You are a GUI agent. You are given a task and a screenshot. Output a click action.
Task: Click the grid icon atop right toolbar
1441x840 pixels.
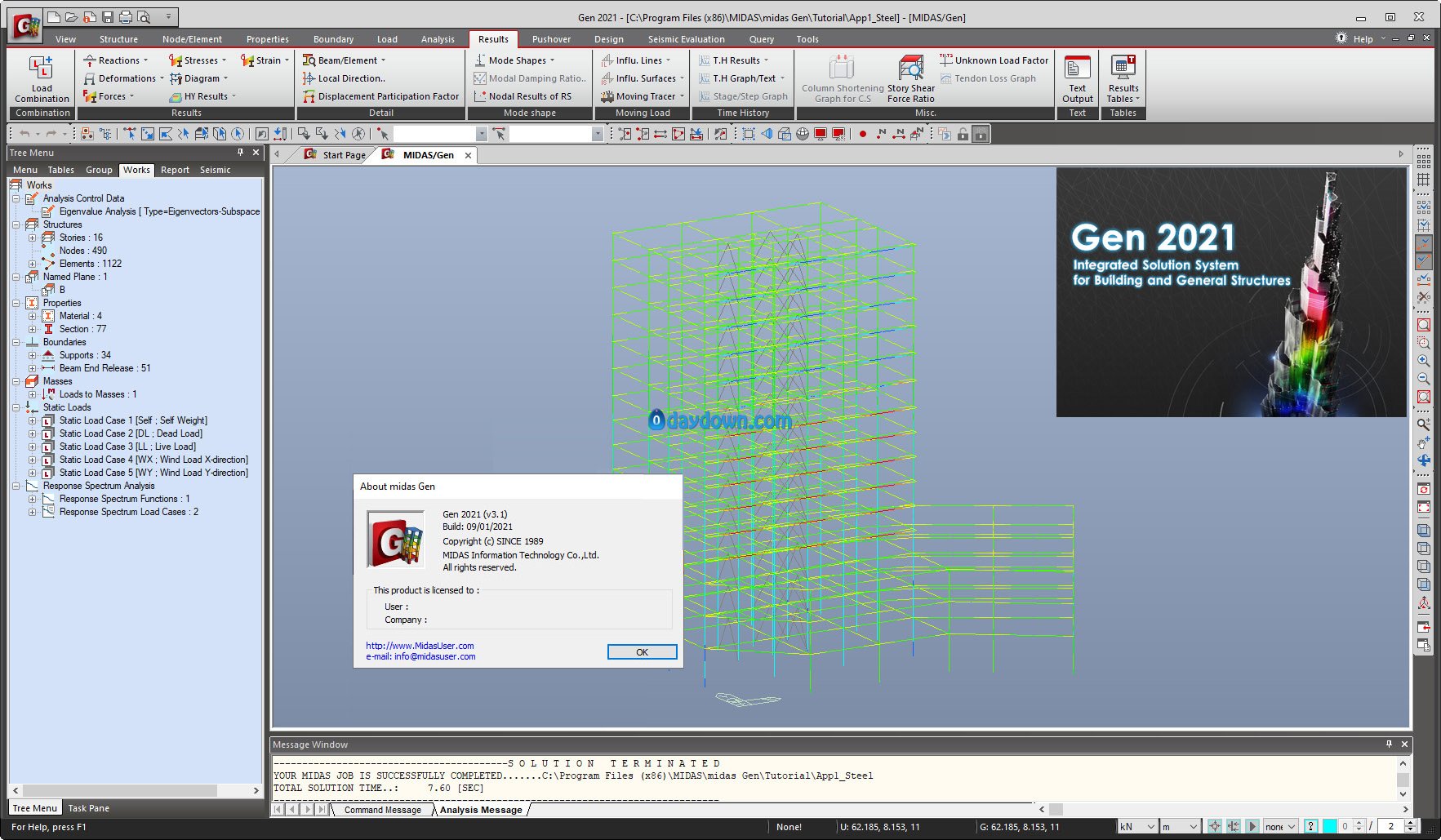point(1424,162)
